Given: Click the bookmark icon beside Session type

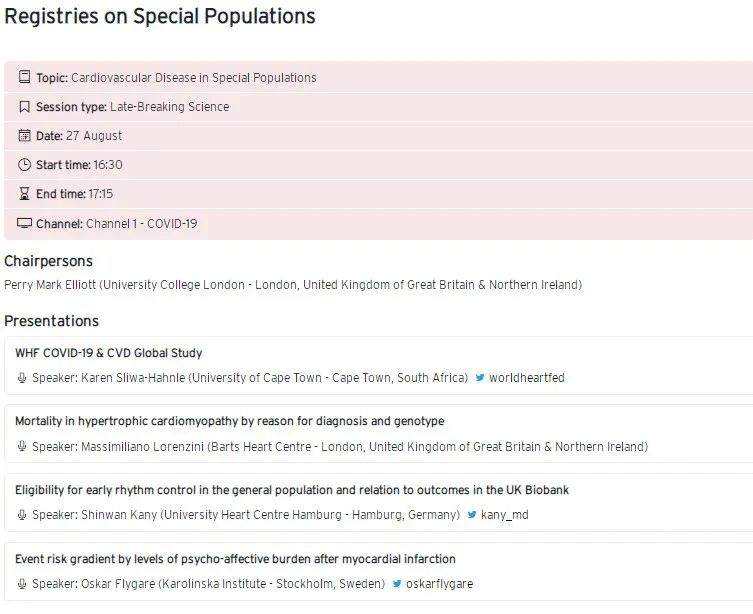Looking at the screenshot, I should (x=24, y=107).
